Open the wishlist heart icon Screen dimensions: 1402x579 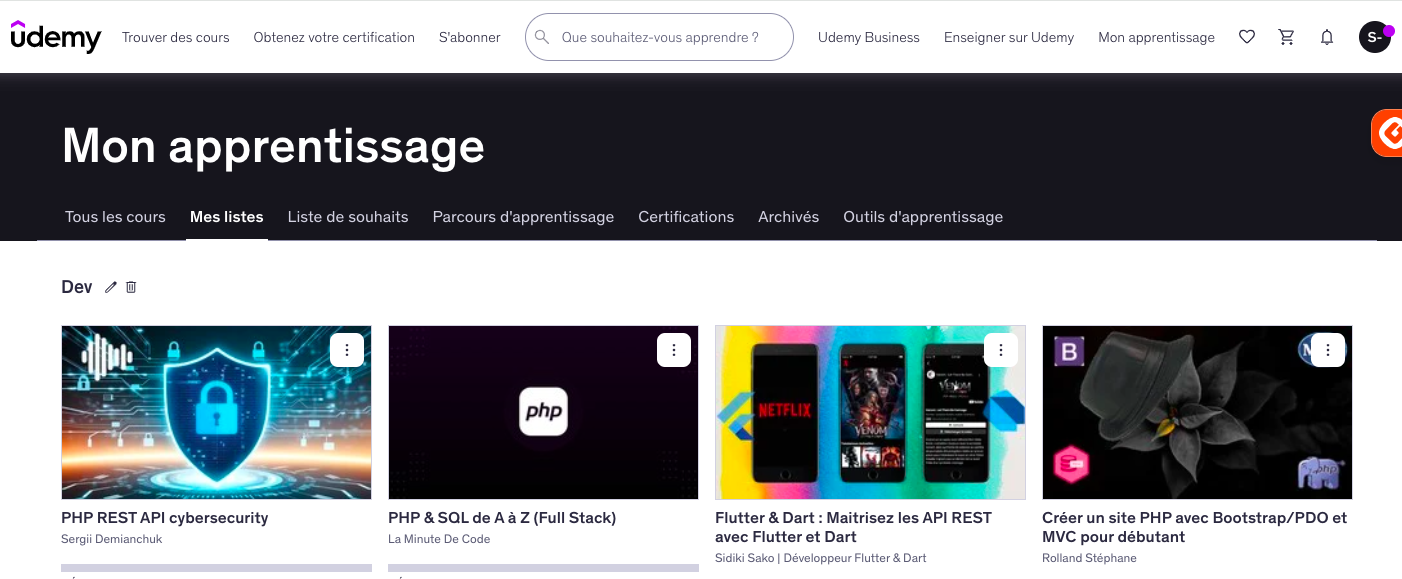pos(1246,37)
